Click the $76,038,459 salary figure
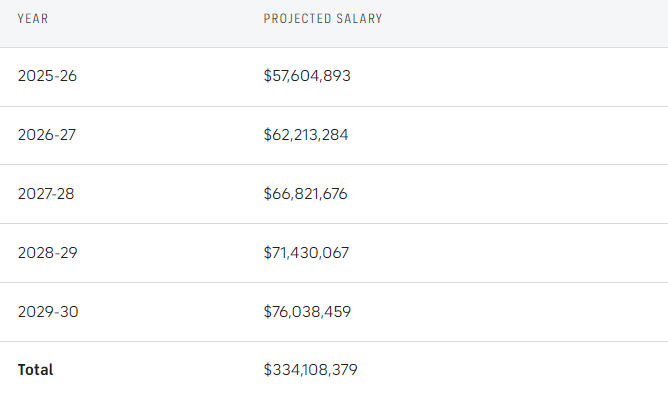Screen dimensions: 668x397 [x=307, y=312]
